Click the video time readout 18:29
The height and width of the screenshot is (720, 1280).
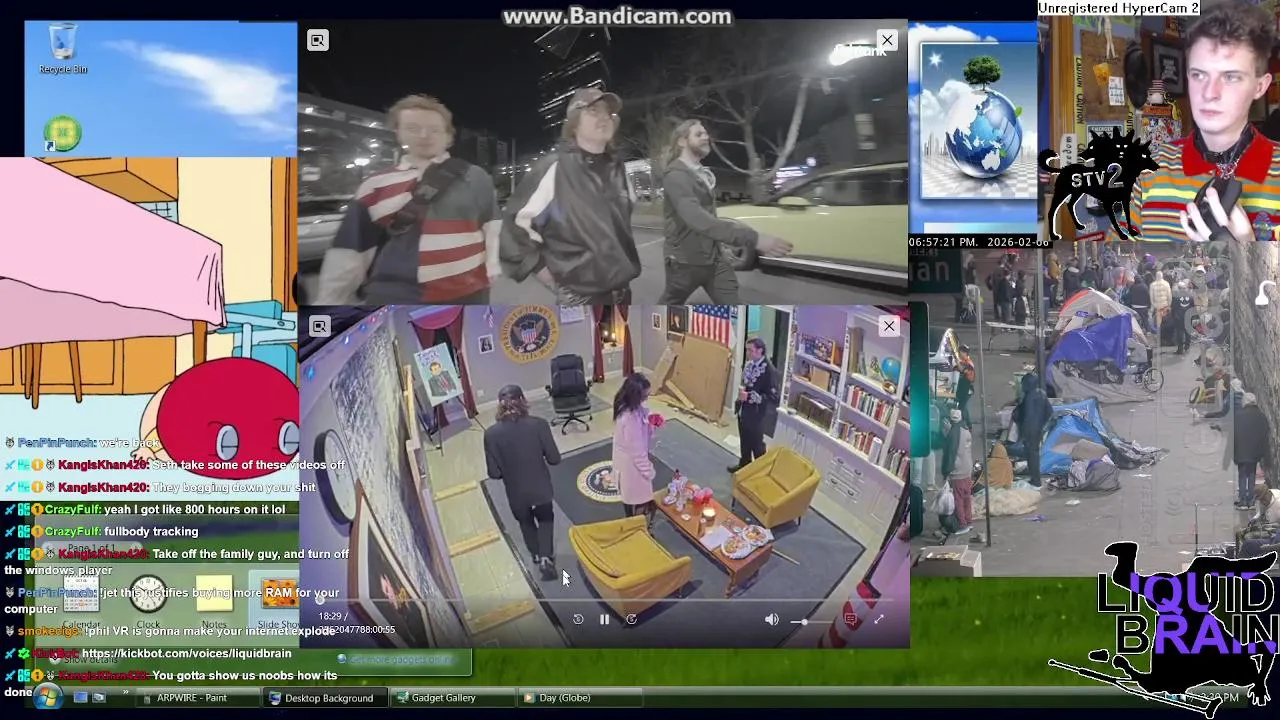click(x=330, y=617)
